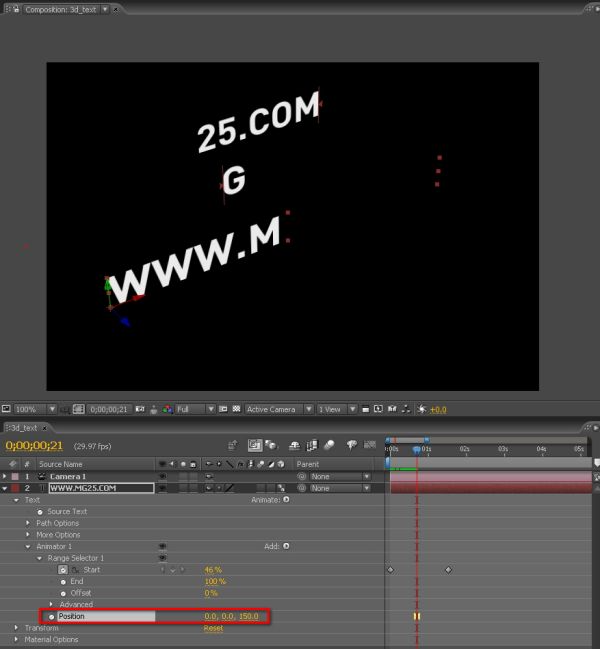Toggle the End property stopwatch
600x649 pixels.
click(63, 582)
